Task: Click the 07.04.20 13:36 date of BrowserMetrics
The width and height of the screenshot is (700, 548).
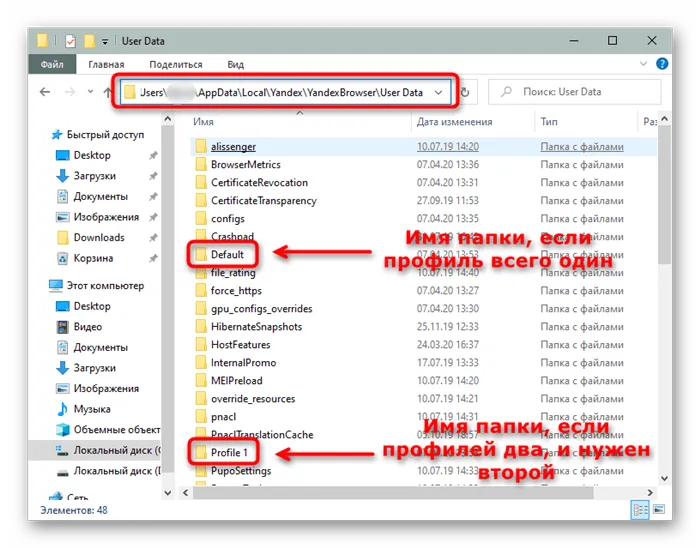Action: 448,165
